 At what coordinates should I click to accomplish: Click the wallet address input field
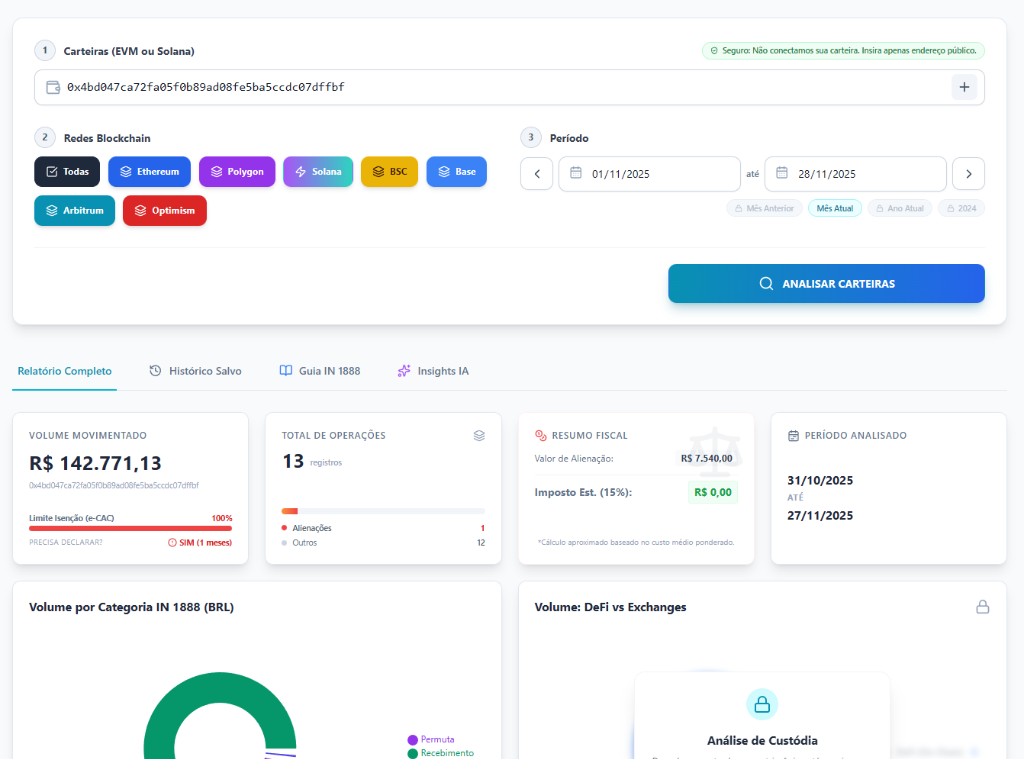400,87
